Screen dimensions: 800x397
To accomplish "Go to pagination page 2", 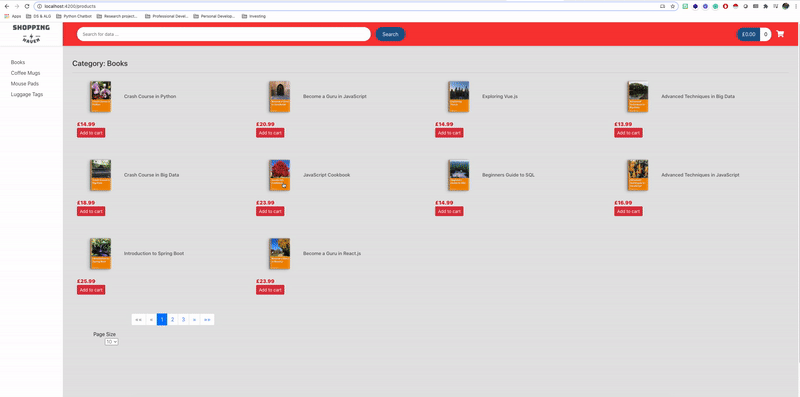I will point(172,319).
